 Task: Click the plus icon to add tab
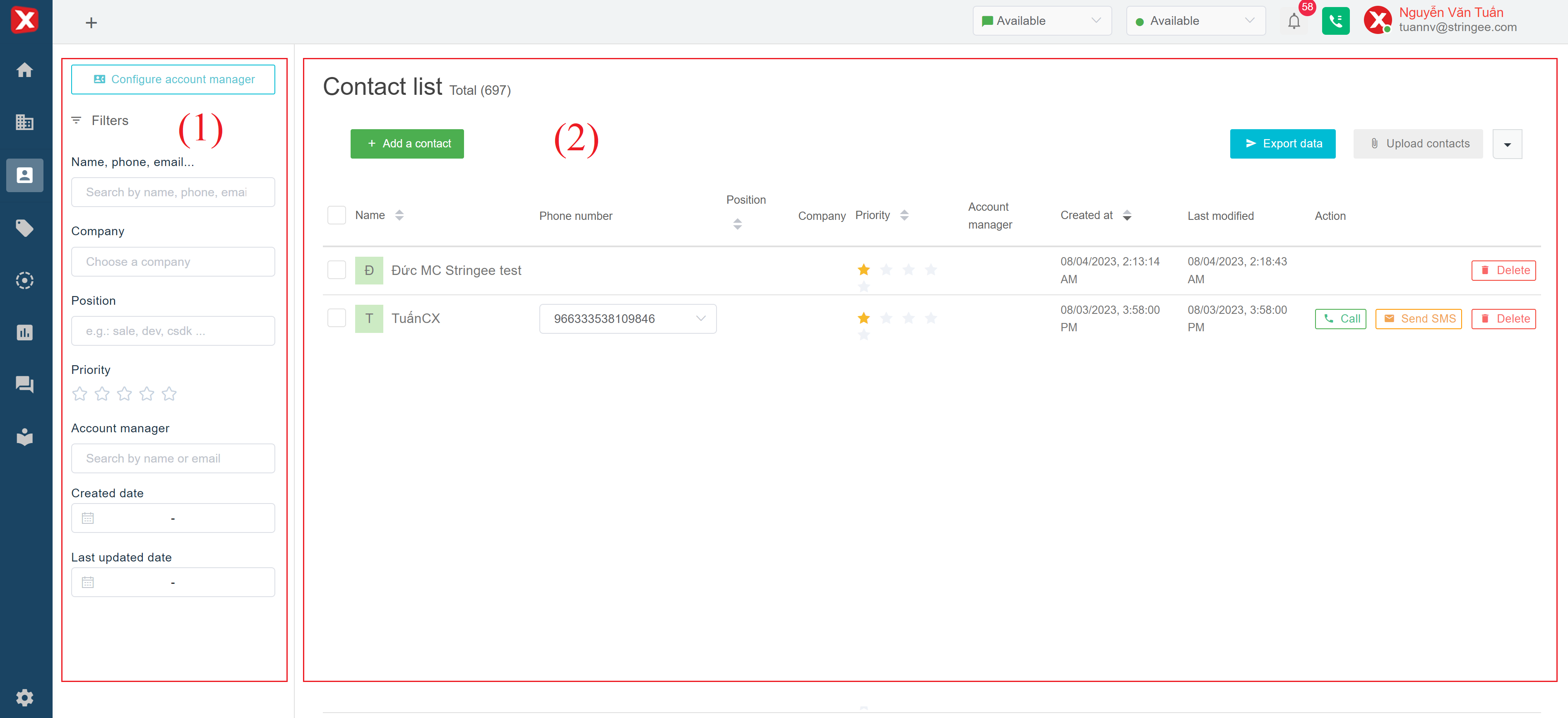point(91,23)
